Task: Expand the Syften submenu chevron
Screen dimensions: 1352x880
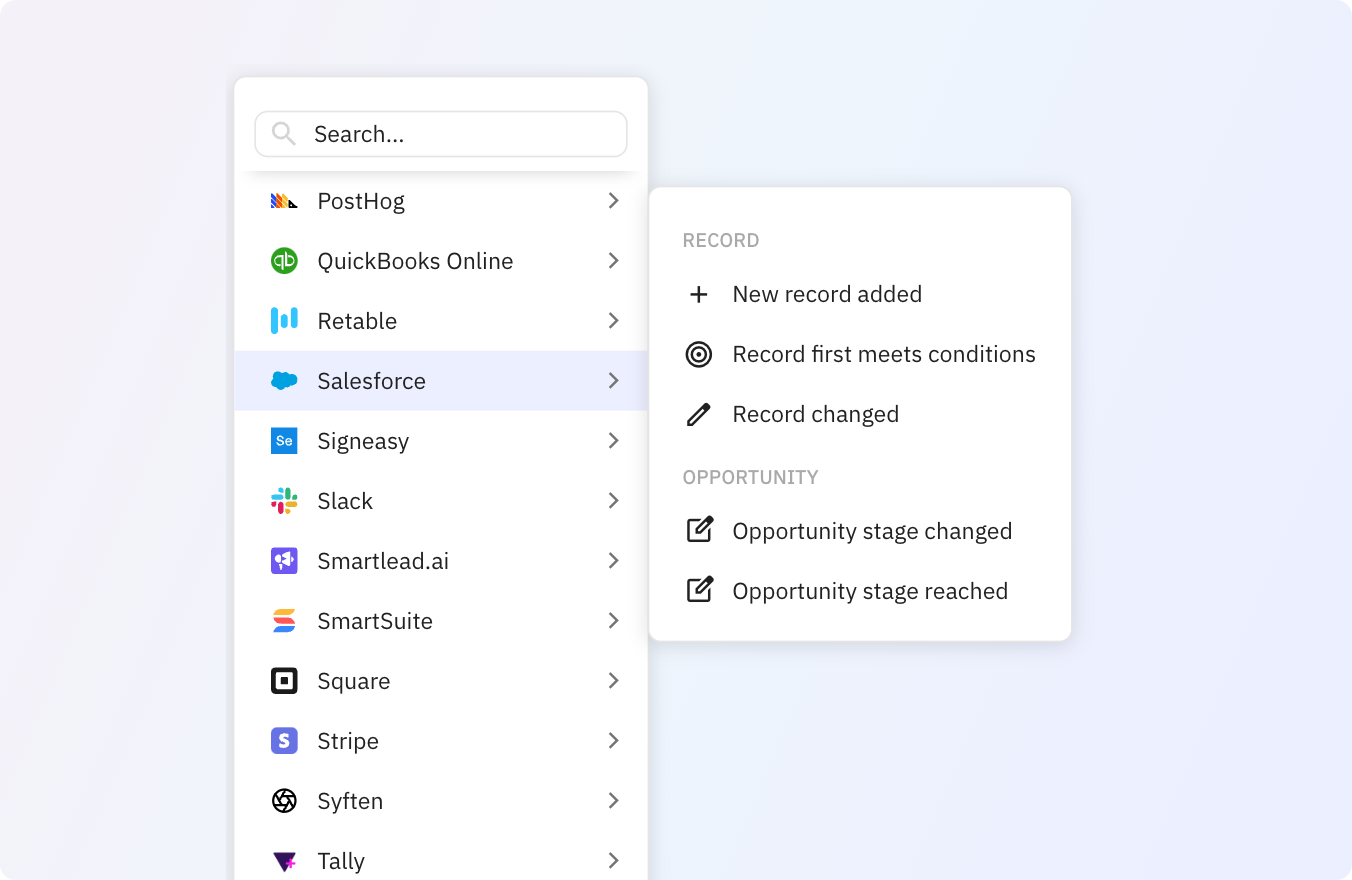Action: [614, 801]
